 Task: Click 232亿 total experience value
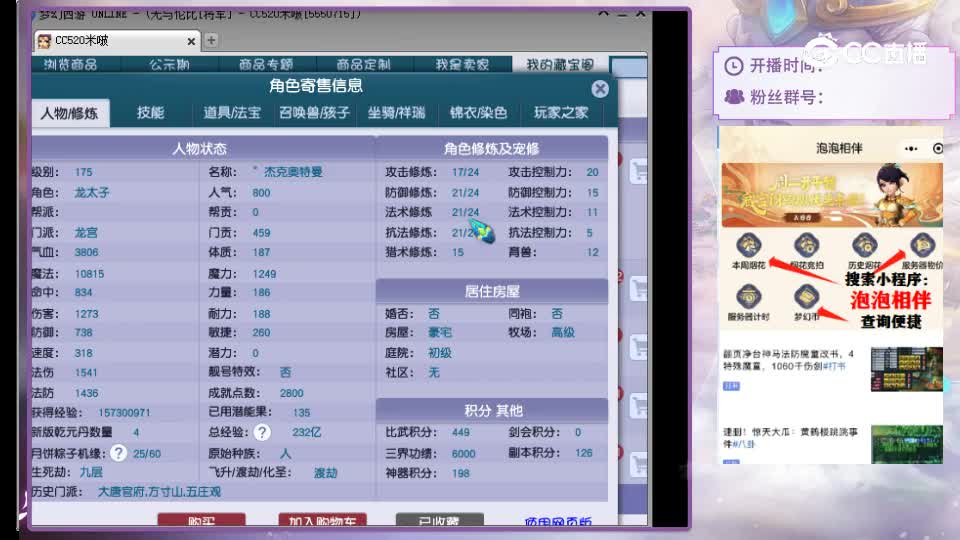pos(306,432)
